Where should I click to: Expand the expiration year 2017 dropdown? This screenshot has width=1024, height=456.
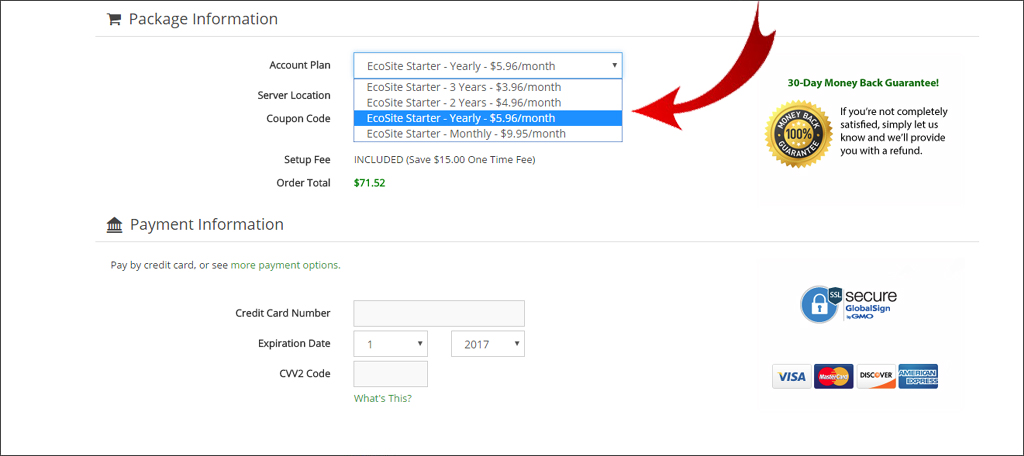(487, 344)
